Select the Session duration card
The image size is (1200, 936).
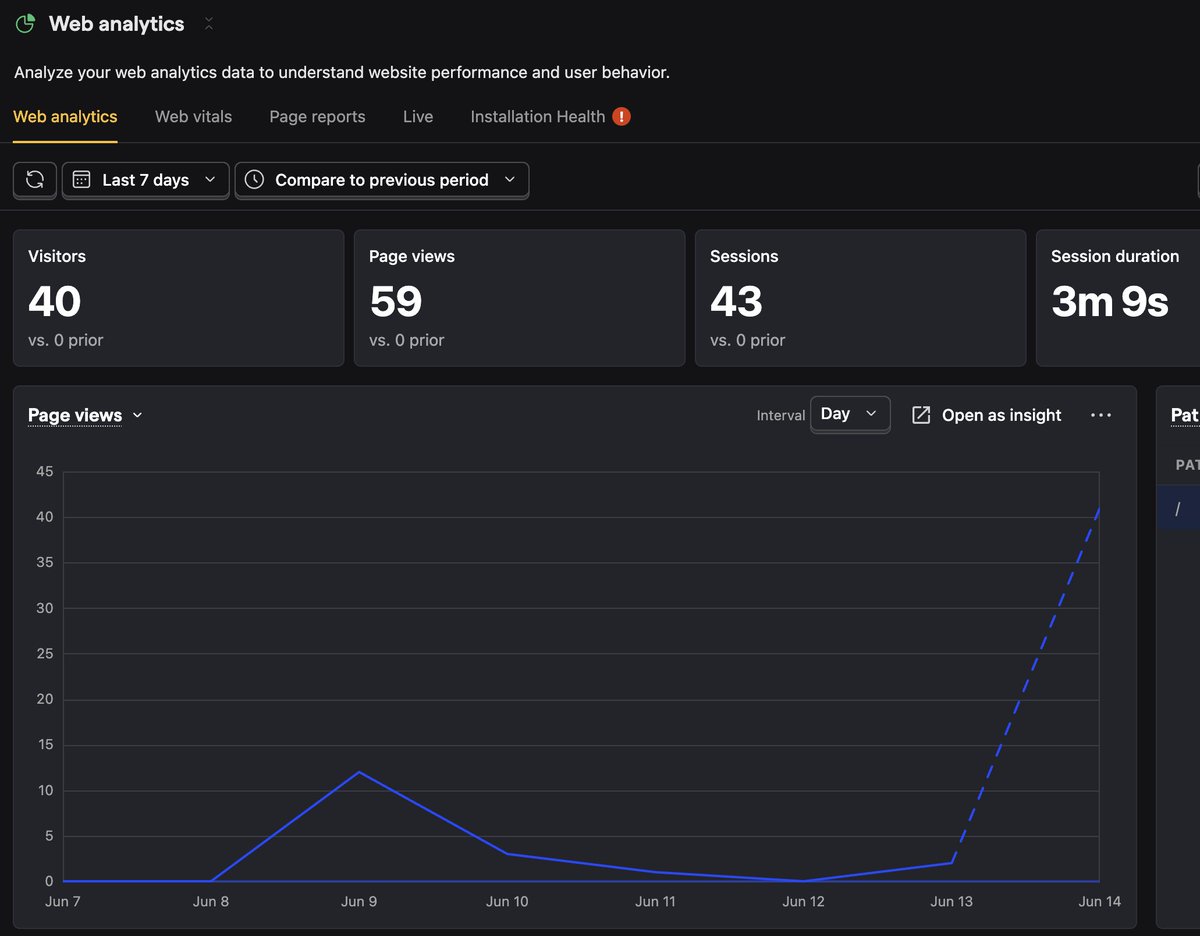1118,298
